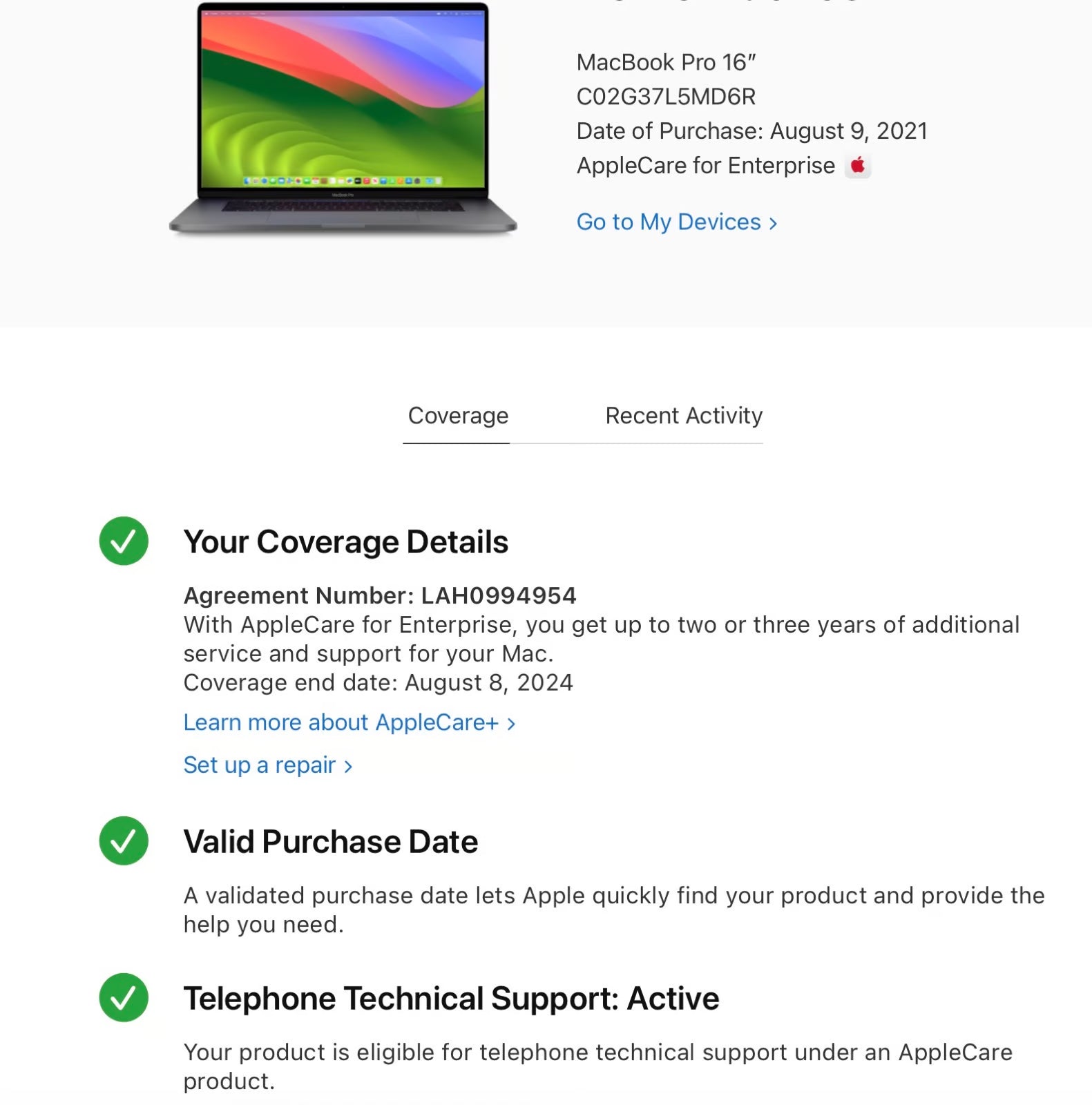Click the Date of Purchase text
Viewport: 1092px width, 1105px height.
point(752,131)
